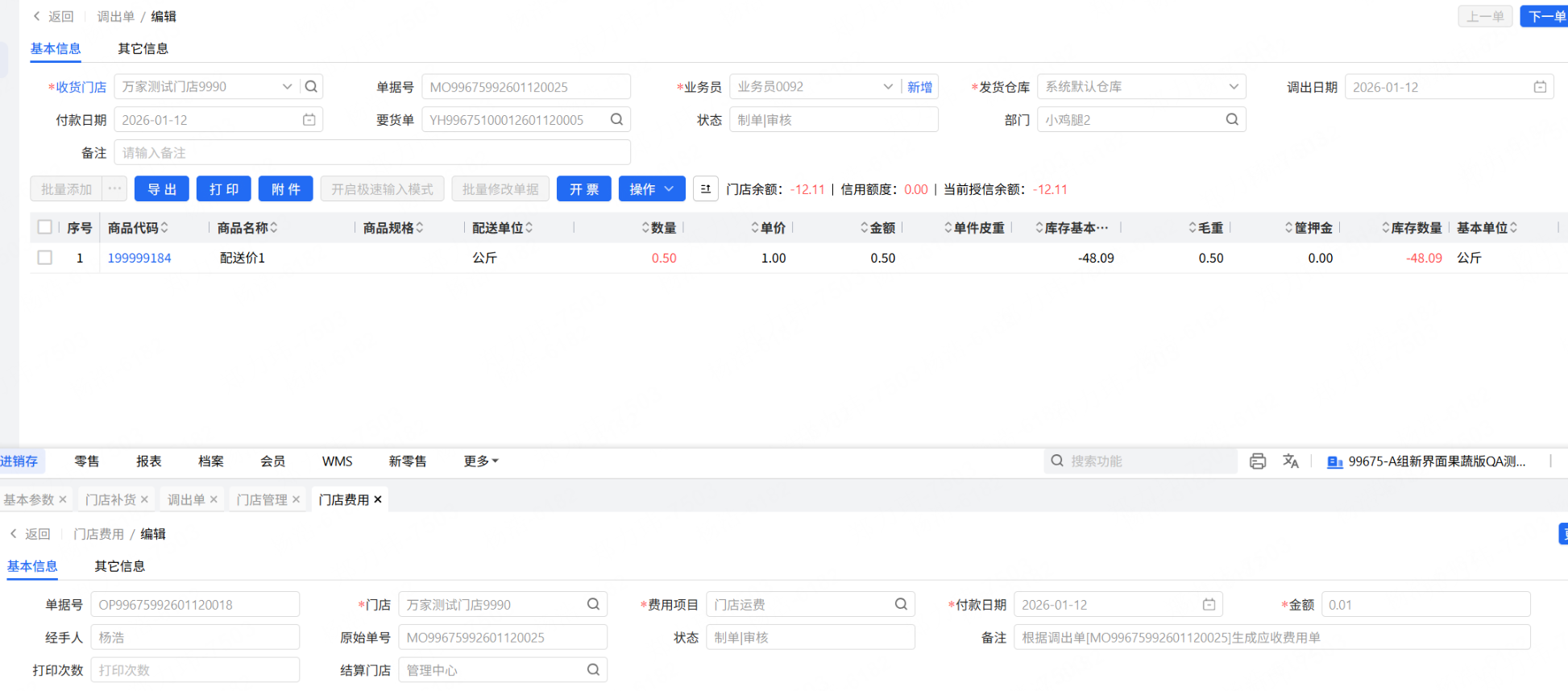This screenshot has height=691, width=1568.
Task: Sort table by 配送单位 column
Action: coord(529,228)
